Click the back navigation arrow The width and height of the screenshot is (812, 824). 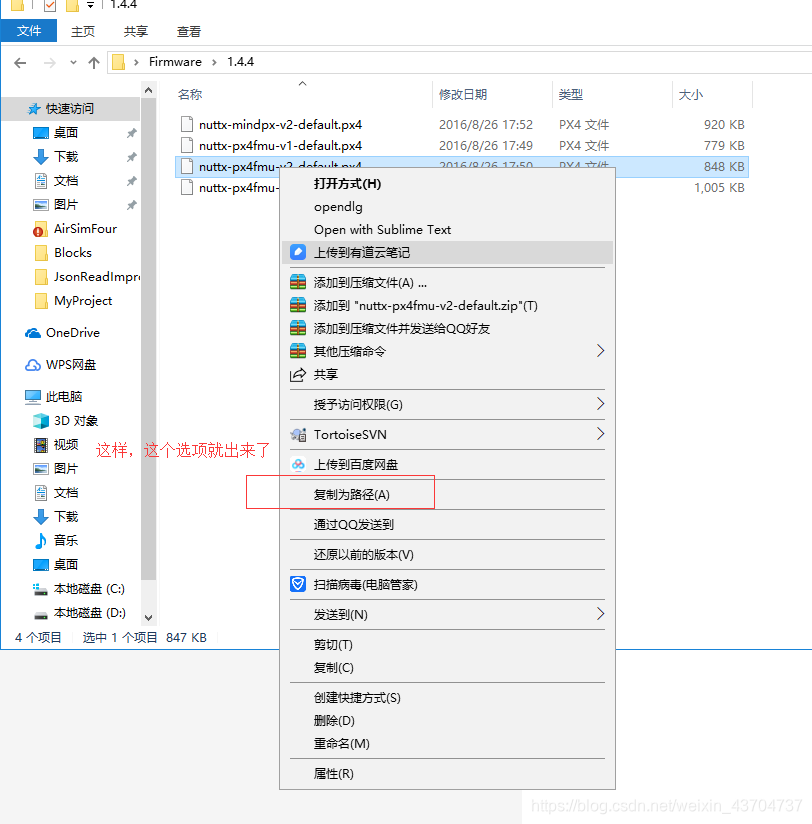(20, 63)
